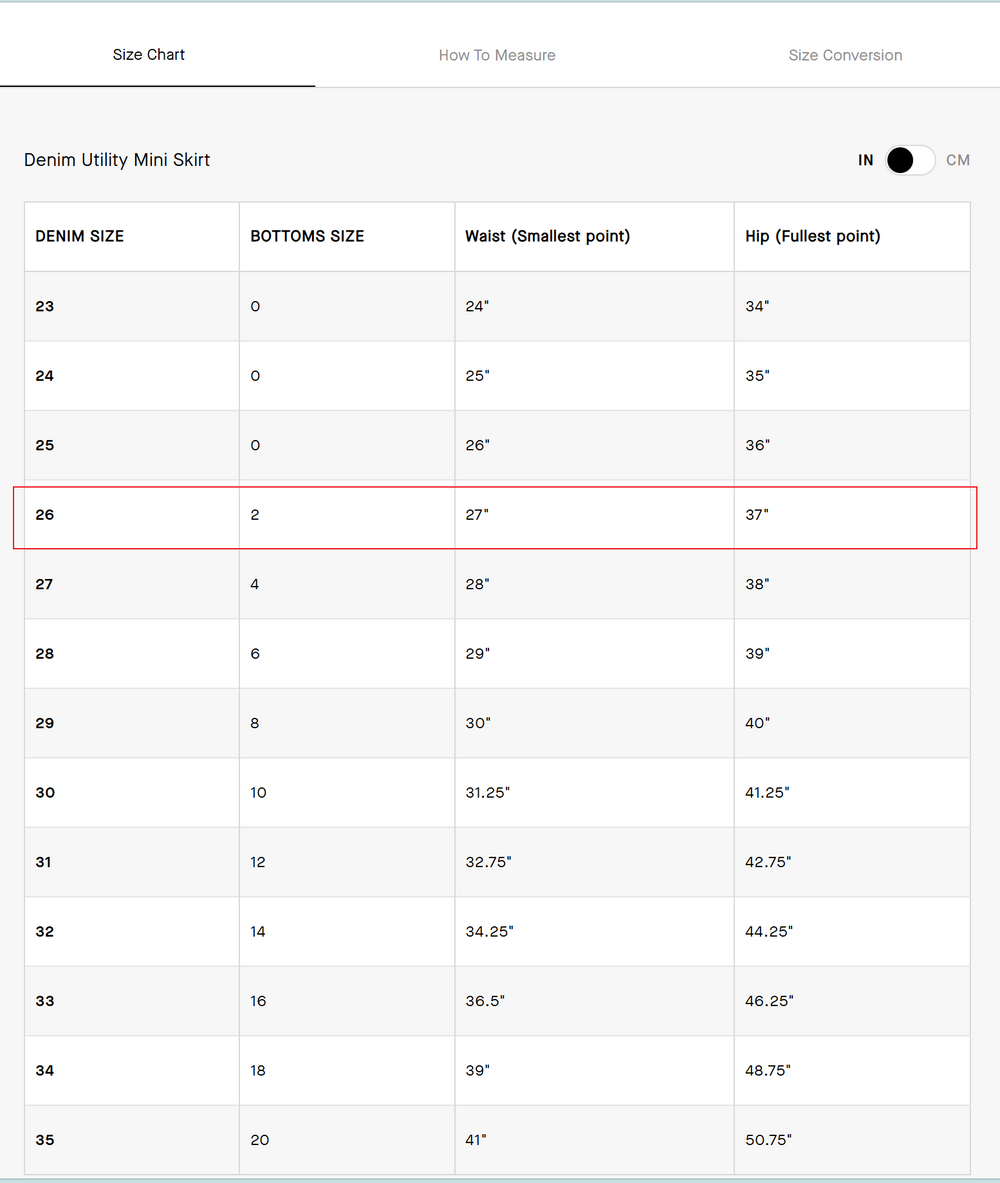Screen dimensions: 1000x1183
Task: Click bottoms size 8 cell
Action: click(347, 723)
